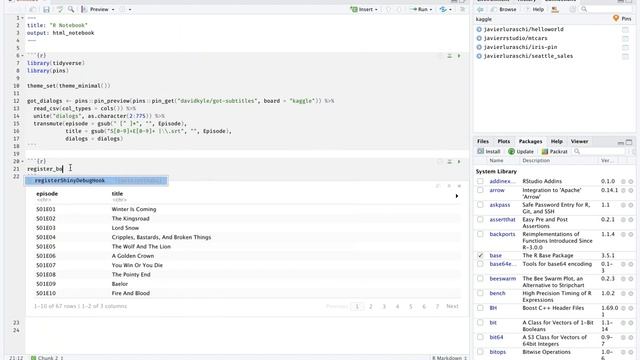Select javierluraschi/iris-pin entry
Screen dimensions: 640x360
pyautogui.click(x=520, y=47)
